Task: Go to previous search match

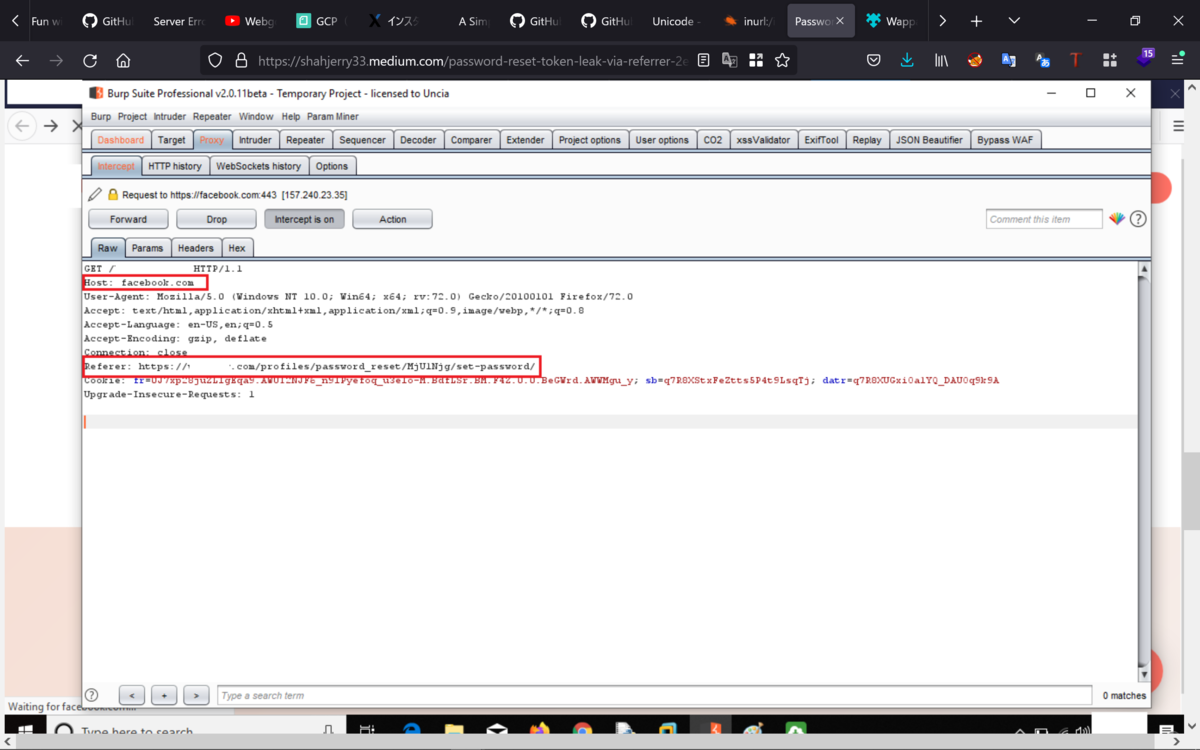Action: point(132,695)
